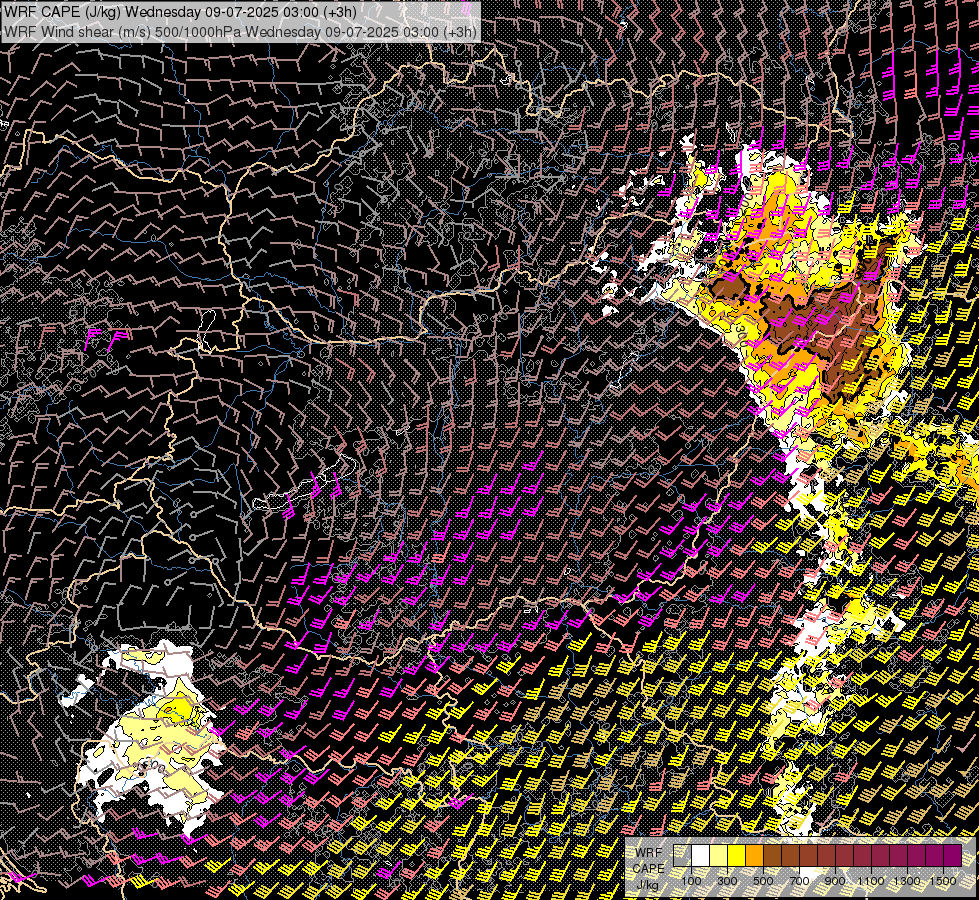Screen dimensions: 979x900
Task: Select the transparent legend swatch below 100
Action: (682, 855)
